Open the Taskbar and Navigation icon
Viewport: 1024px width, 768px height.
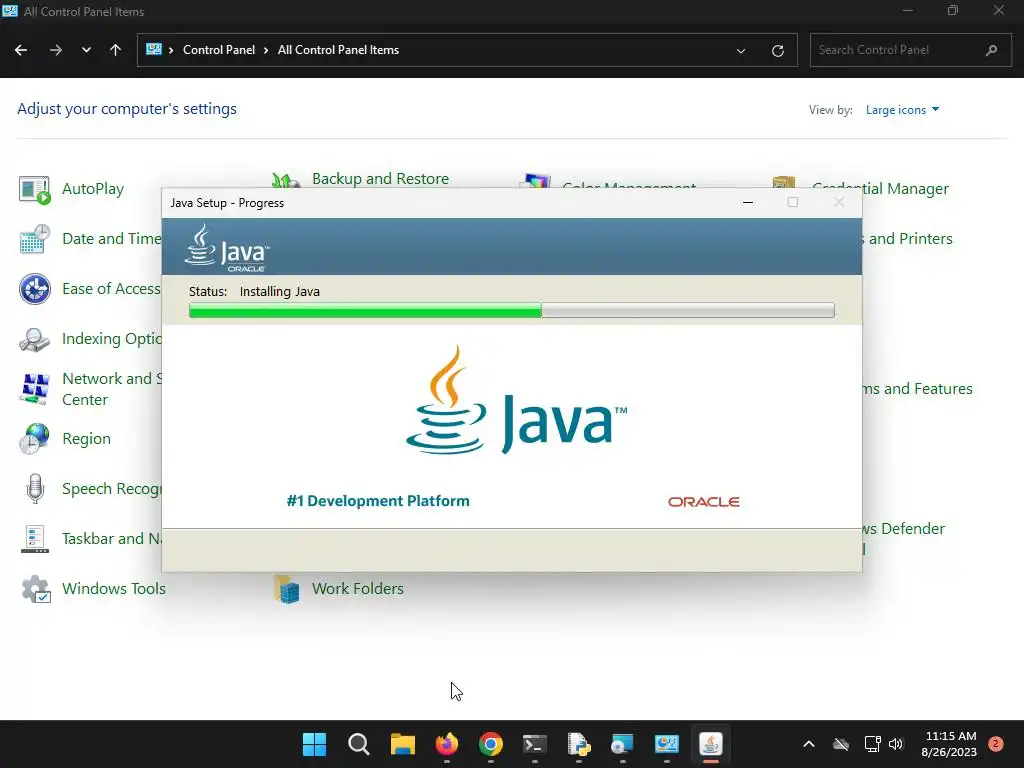(x=35, y=539)
